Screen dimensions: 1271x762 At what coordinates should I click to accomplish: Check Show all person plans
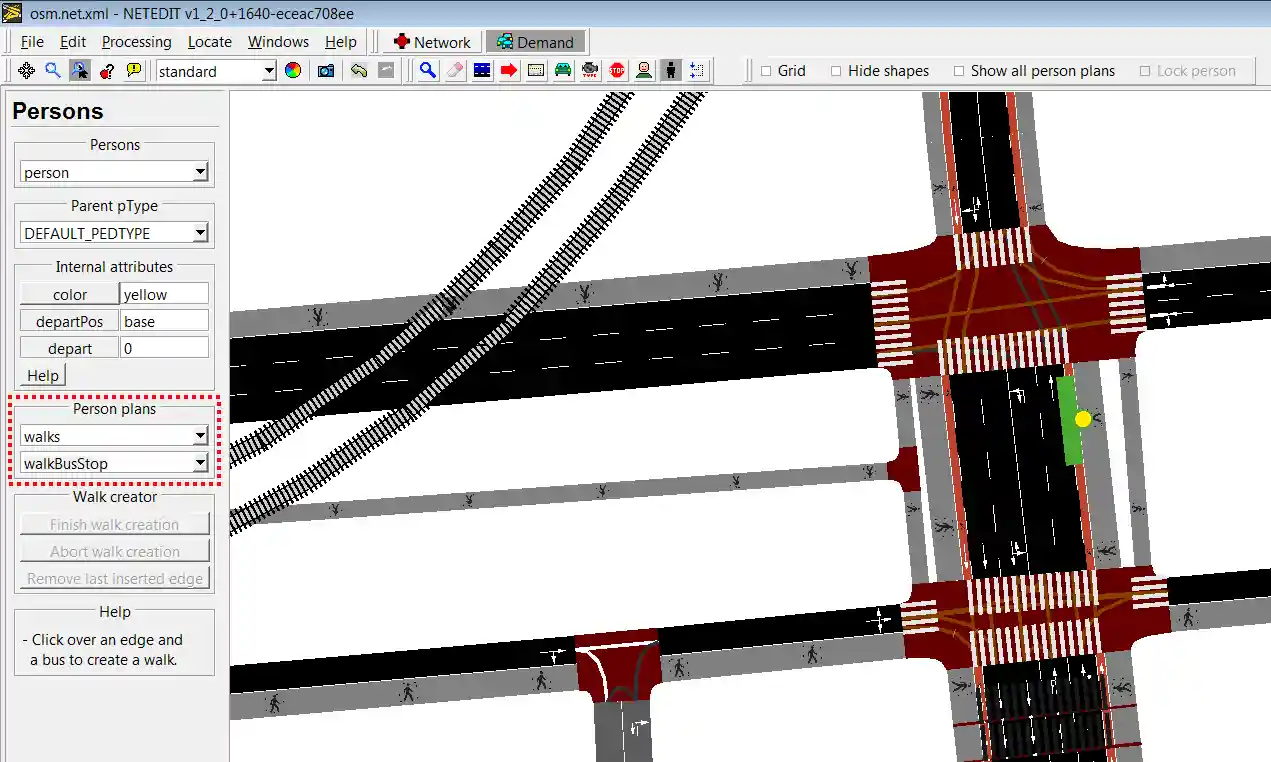tap(959, 71)
